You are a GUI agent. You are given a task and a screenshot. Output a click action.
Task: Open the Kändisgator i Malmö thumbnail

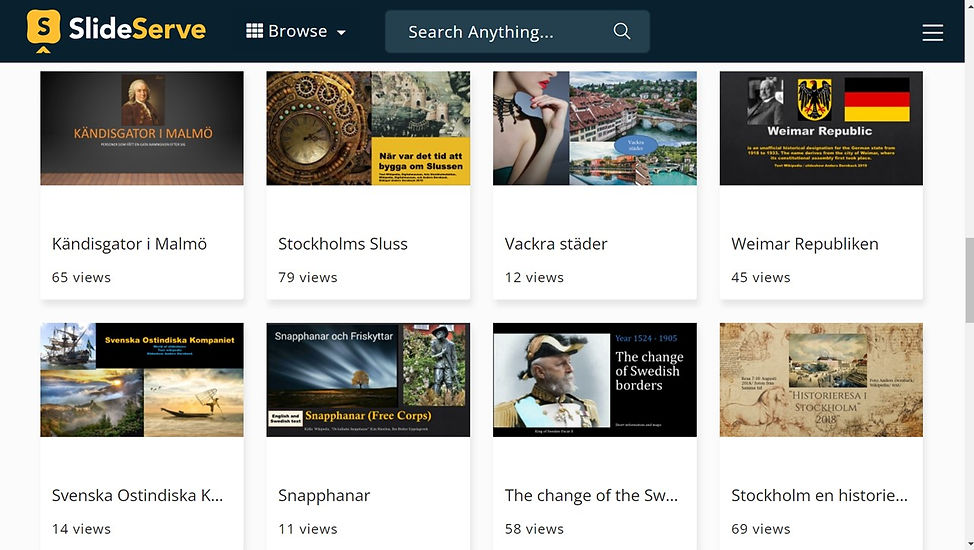142,128
